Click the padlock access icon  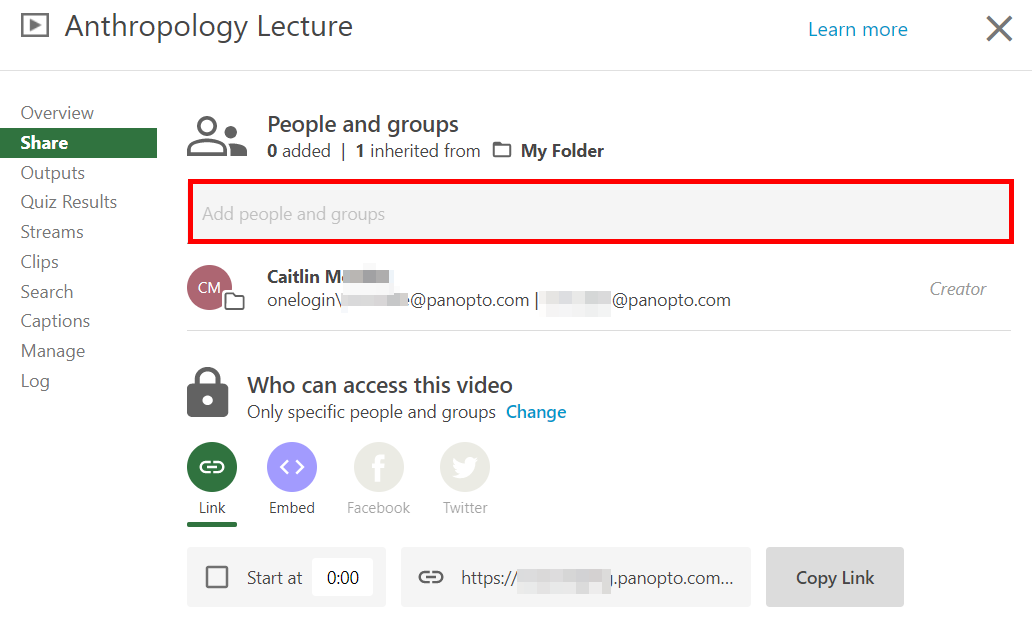(207, 393)
